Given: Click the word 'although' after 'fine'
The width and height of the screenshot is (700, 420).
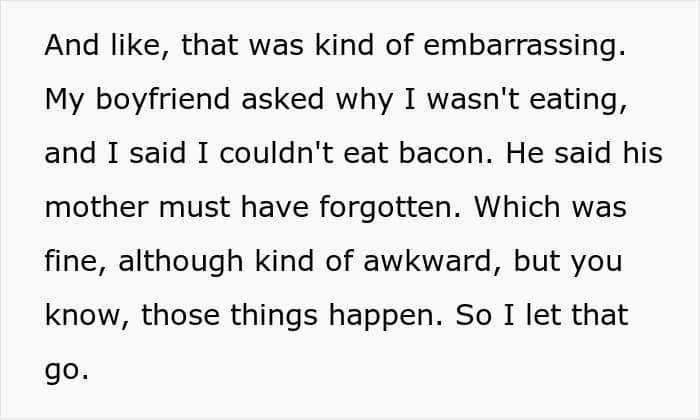Looking at the screenshot, I should coord(181,262).
